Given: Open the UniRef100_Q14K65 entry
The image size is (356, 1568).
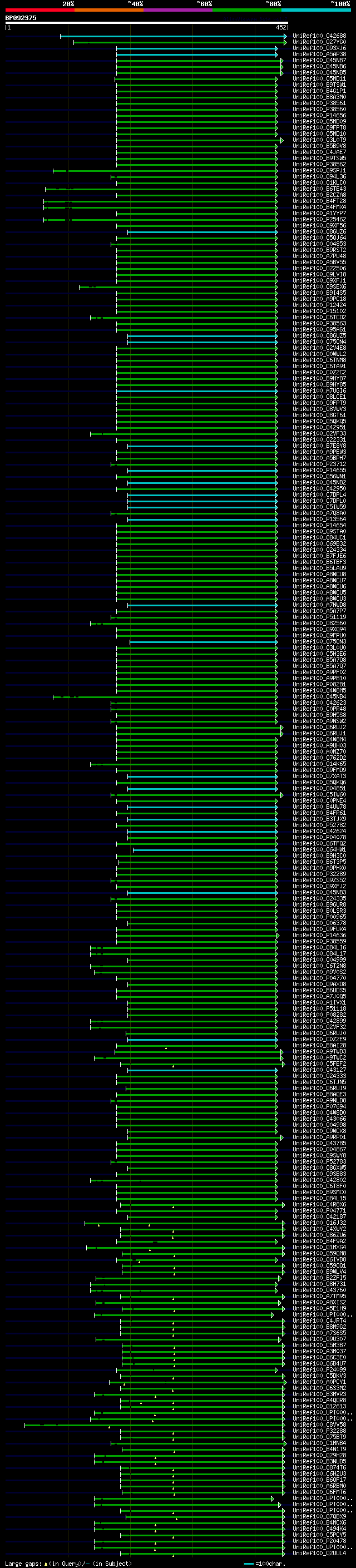Looking at the screenshot, I should click(x=319, y=764).
